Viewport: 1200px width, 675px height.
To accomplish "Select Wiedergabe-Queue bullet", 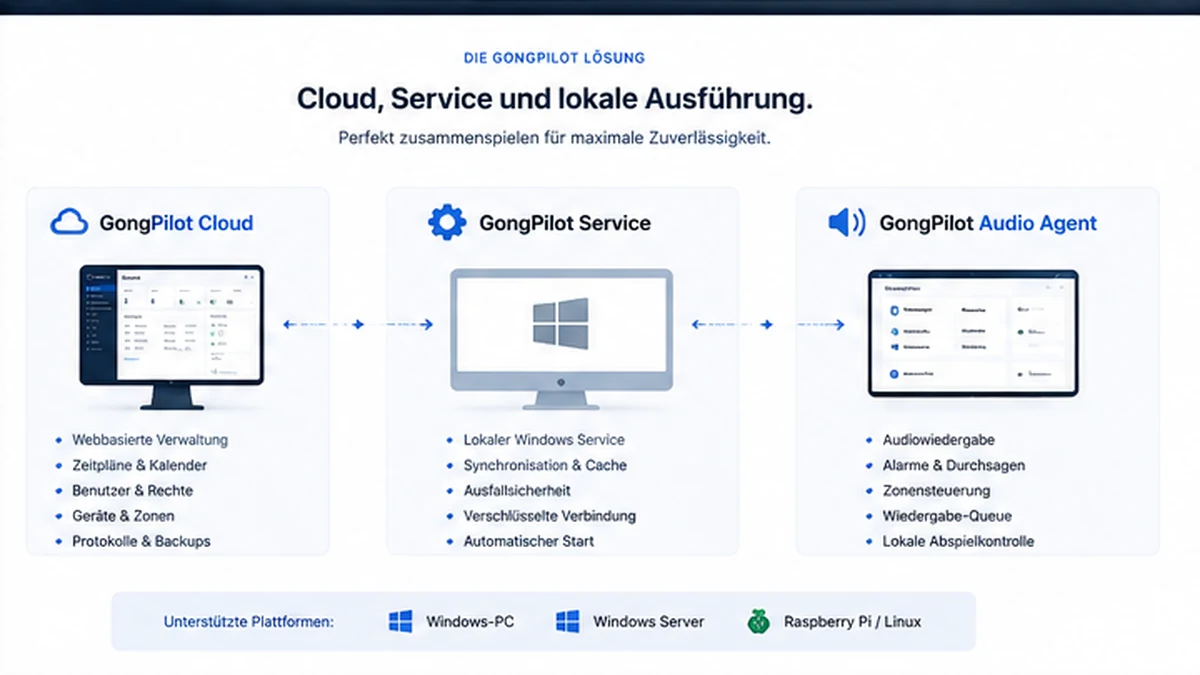I will pos(947,516).
